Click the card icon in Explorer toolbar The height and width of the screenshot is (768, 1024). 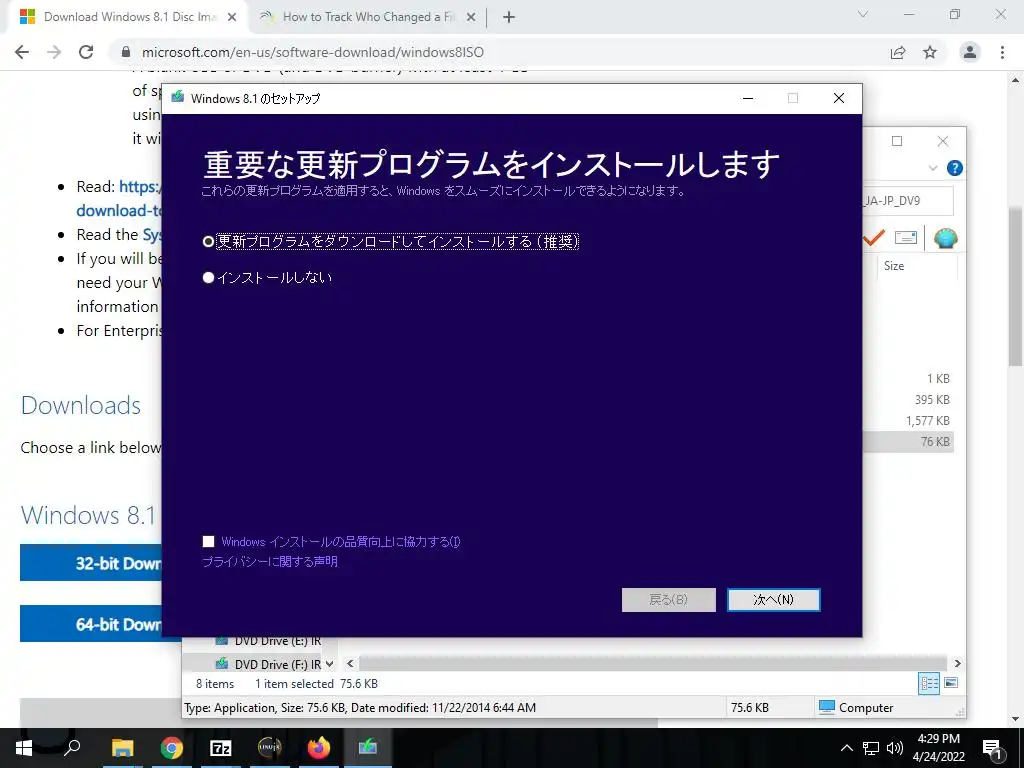tap(905, 238)
